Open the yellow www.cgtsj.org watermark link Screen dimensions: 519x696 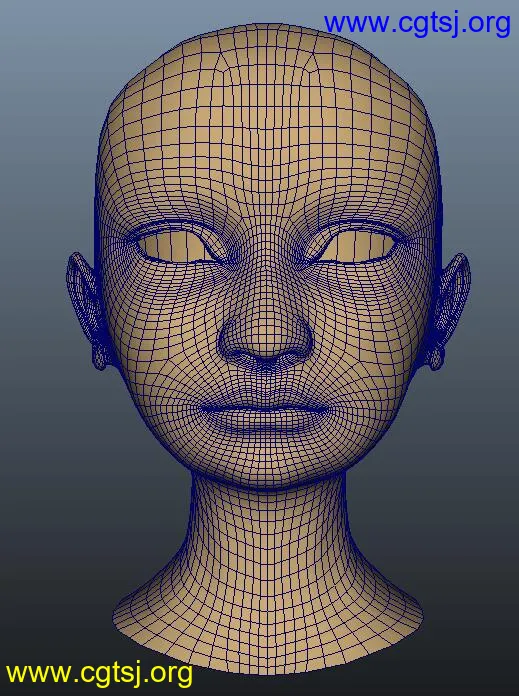pos(99,673)
